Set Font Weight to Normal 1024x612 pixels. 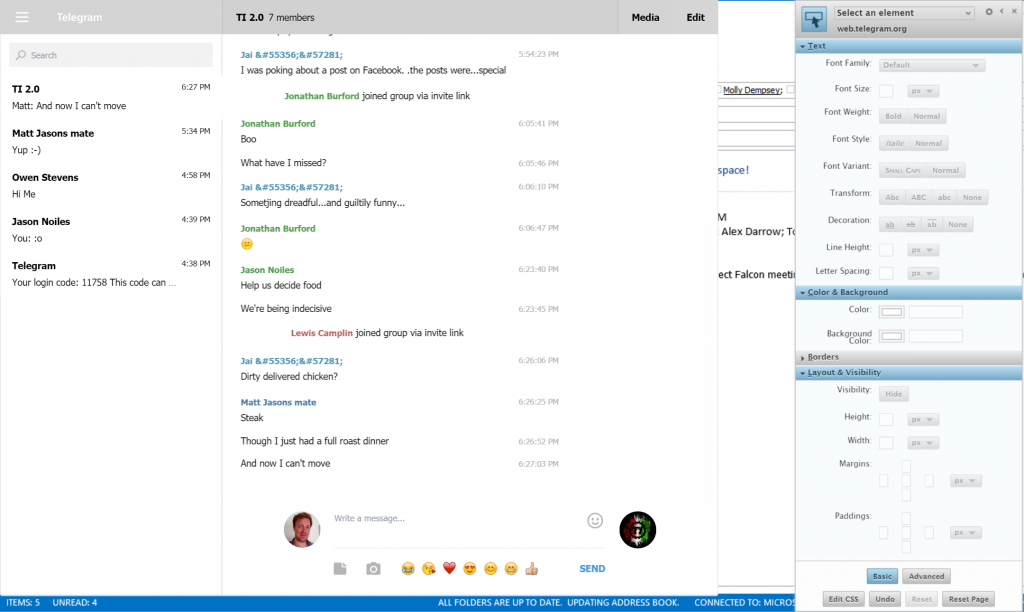click(926, 116)
